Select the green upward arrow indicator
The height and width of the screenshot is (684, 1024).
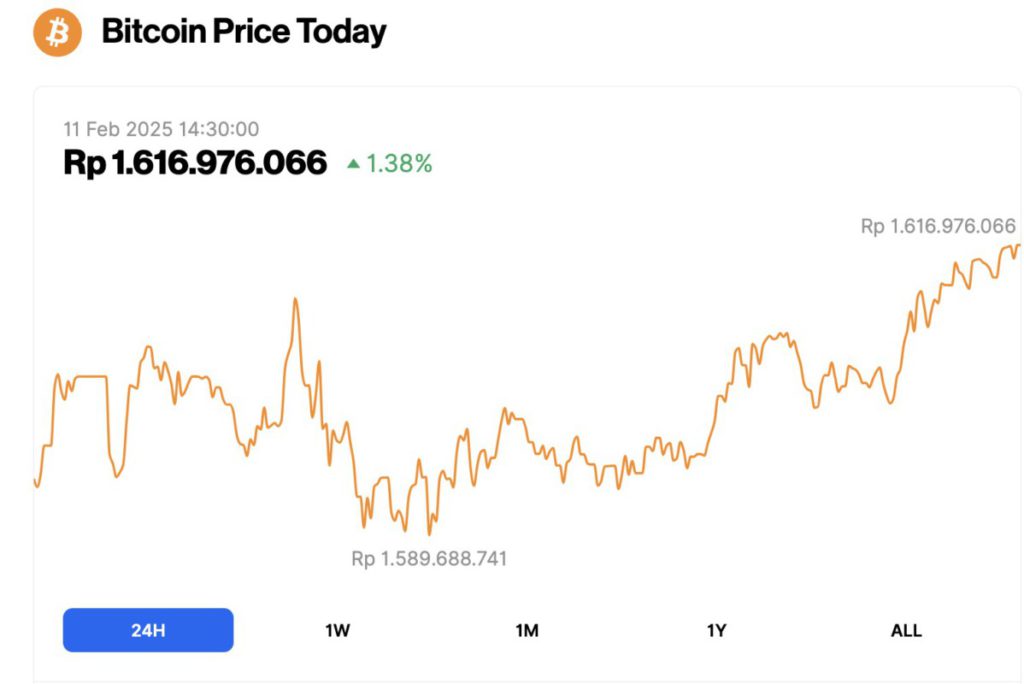click(352, 162)
